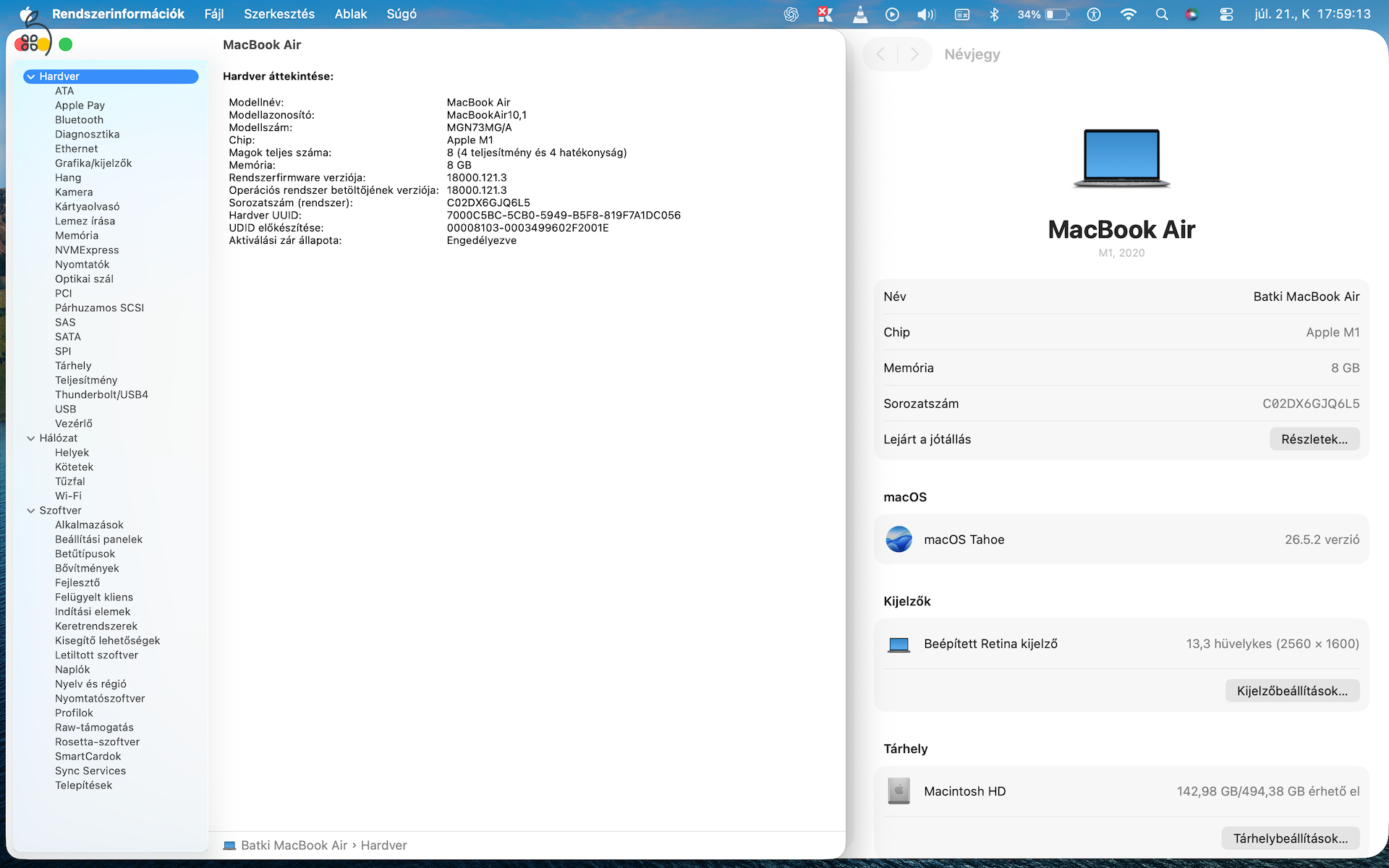This screenshot has height=868, width=1389.
Task: Open the Súgó menu
Action: (402, 14)
